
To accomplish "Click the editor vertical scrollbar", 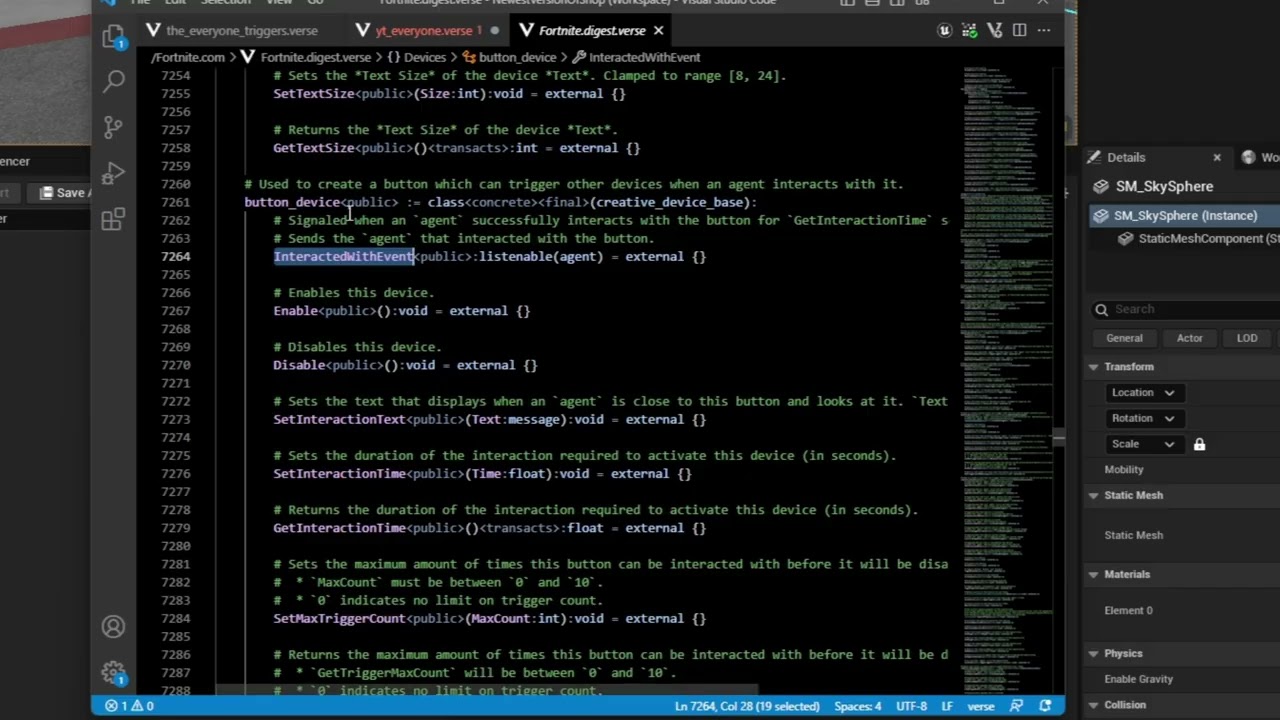I will 1059,437.
